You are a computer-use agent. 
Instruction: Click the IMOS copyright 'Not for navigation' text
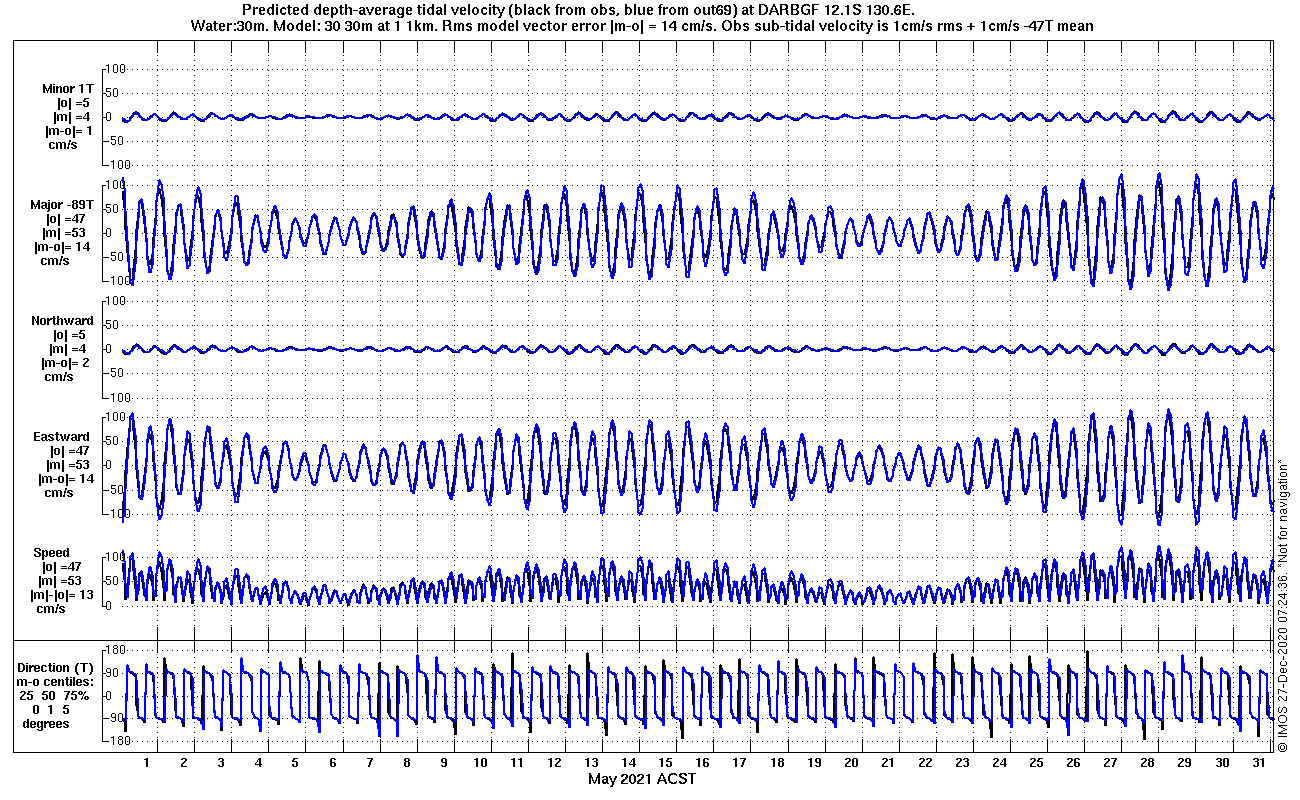[x=1283, y=605]
